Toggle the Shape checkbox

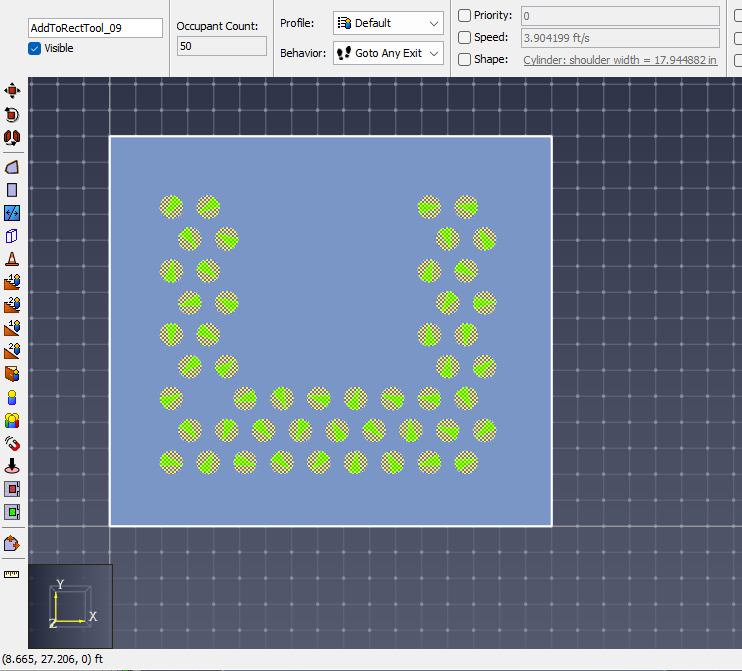coord(464,59)
